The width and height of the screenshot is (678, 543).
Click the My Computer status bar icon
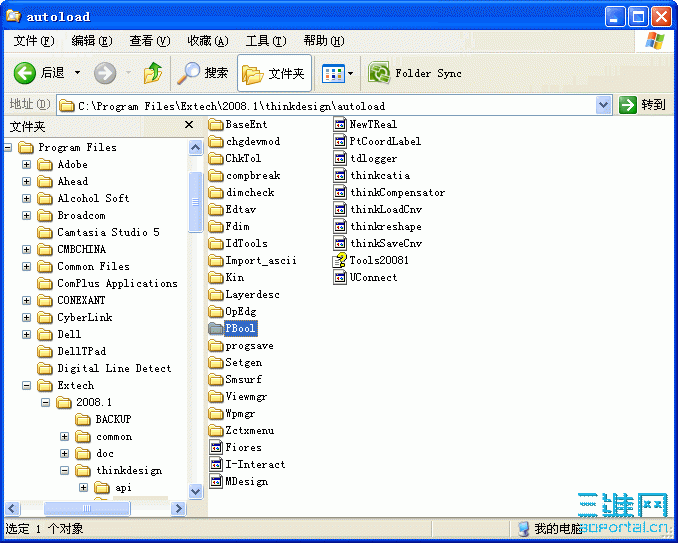click(x=523, y=529)
